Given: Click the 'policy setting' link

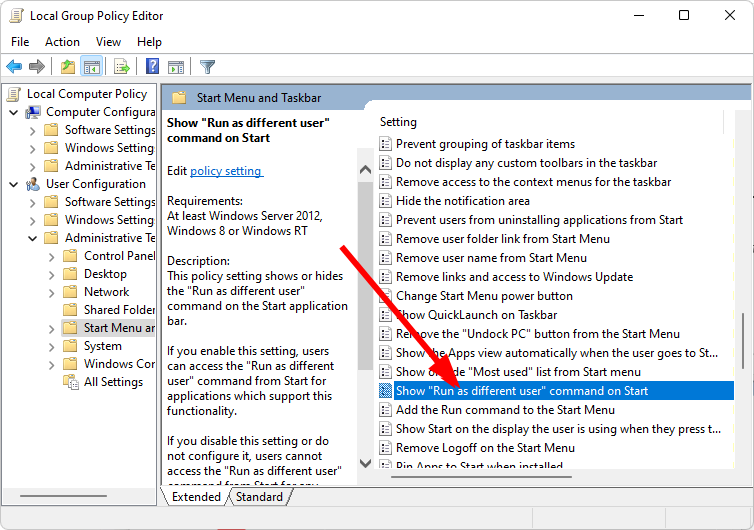Looking at the screenshot, I should point(226,171).
